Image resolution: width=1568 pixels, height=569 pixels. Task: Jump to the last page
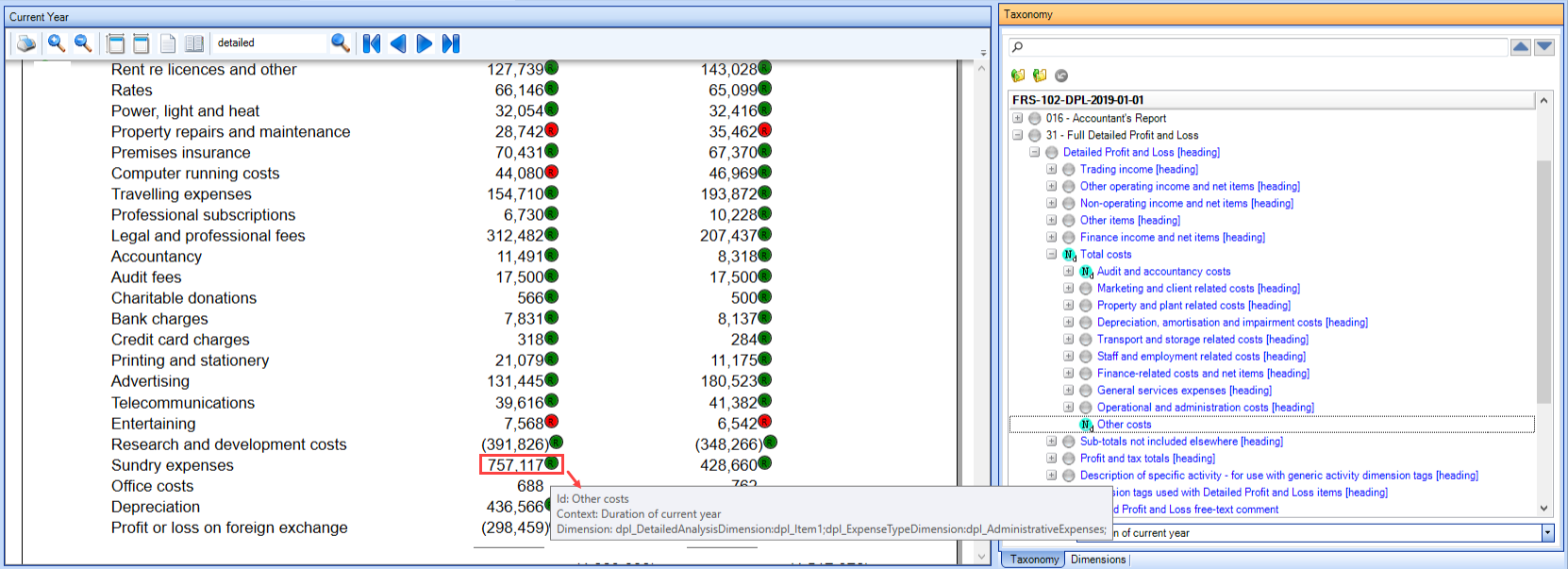tap(451, 43)
